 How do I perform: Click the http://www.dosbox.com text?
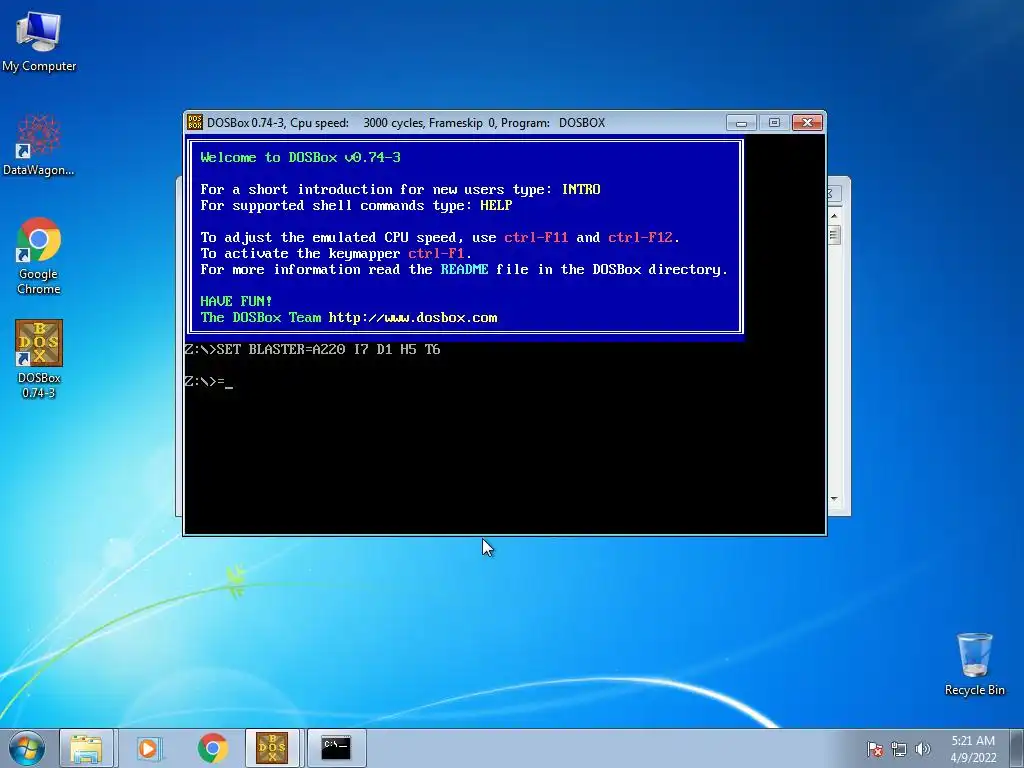413,317
